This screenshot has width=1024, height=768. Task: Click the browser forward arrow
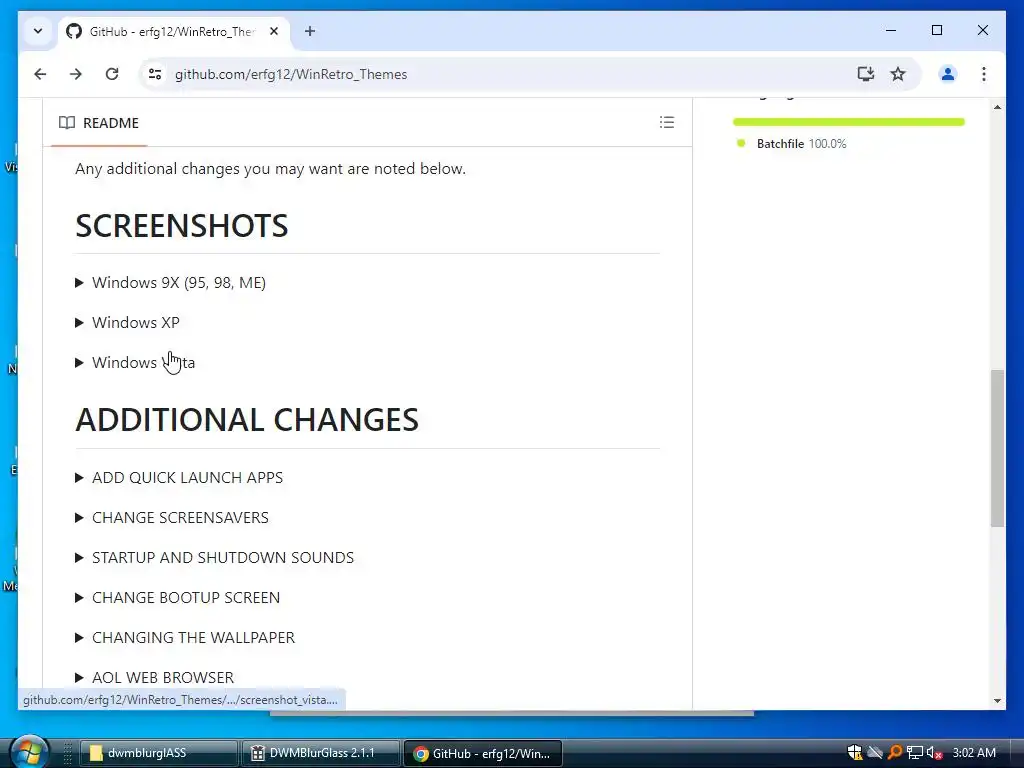point(76,74)
